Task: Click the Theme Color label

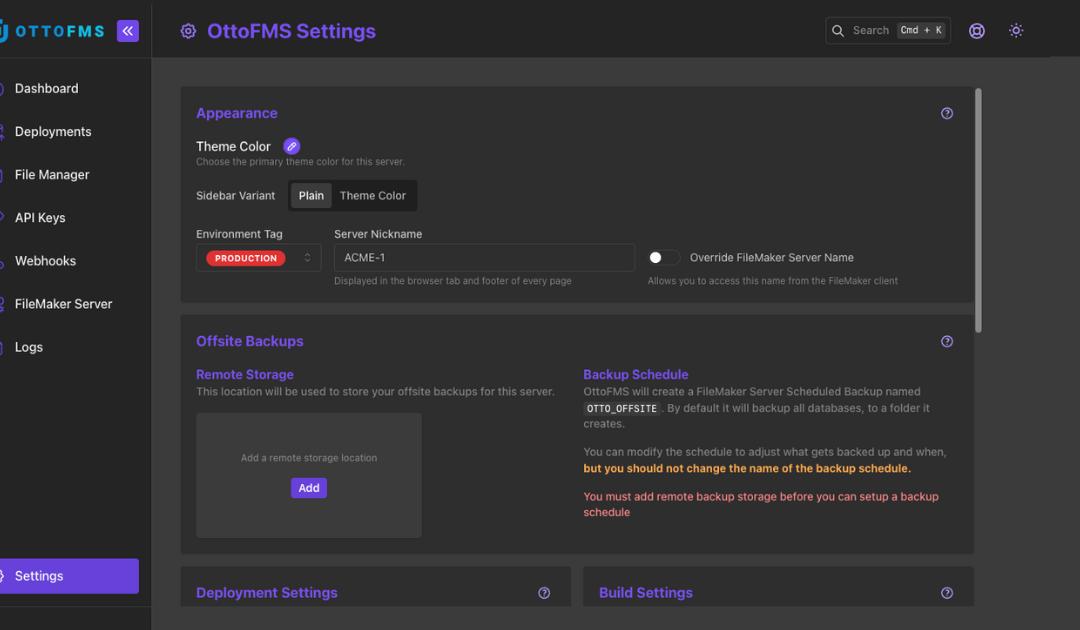Action: pos(233,146)
